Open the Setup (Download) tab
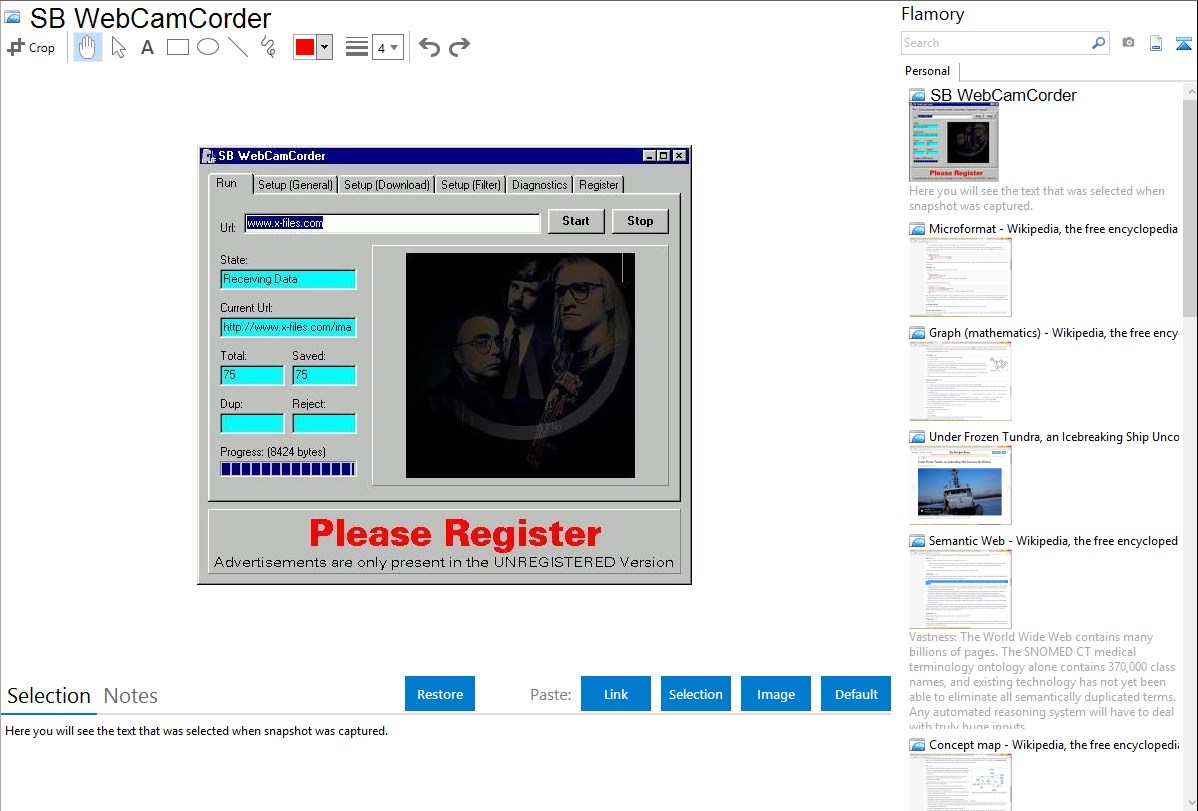 pos(387,185)
